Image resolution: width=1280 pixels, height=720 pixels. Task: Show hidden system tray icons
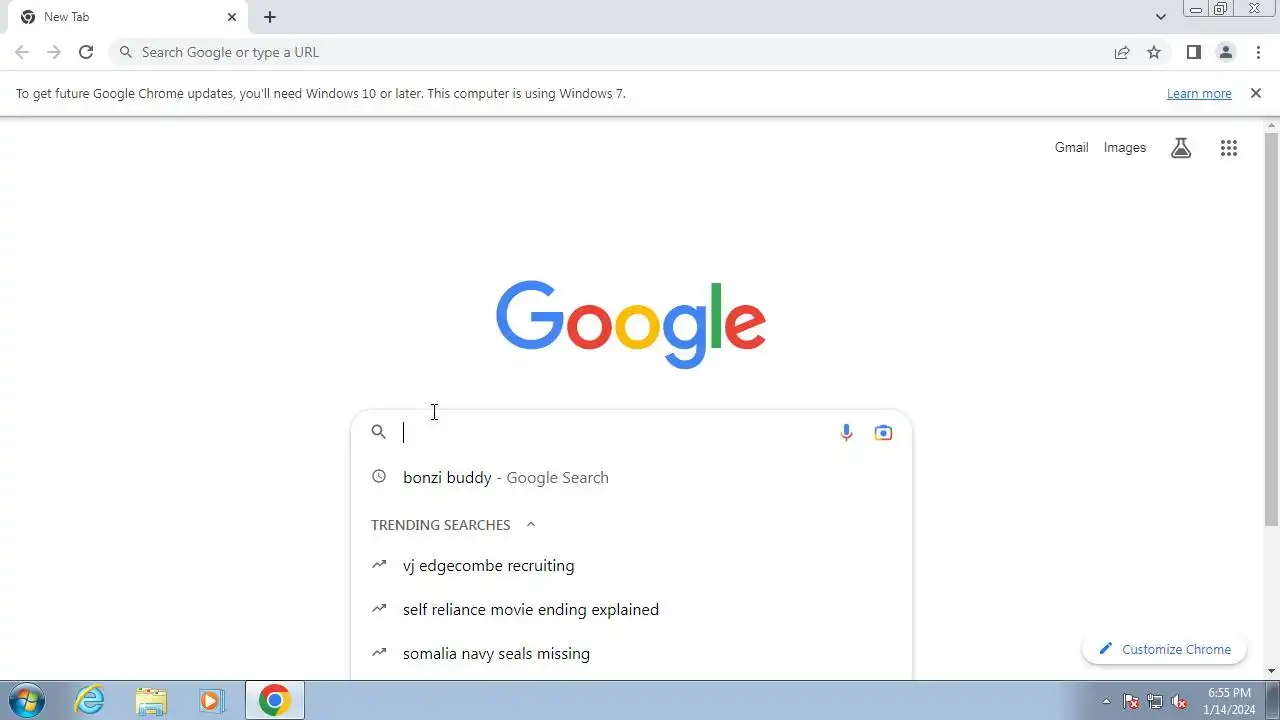[x=1106, y=701]
